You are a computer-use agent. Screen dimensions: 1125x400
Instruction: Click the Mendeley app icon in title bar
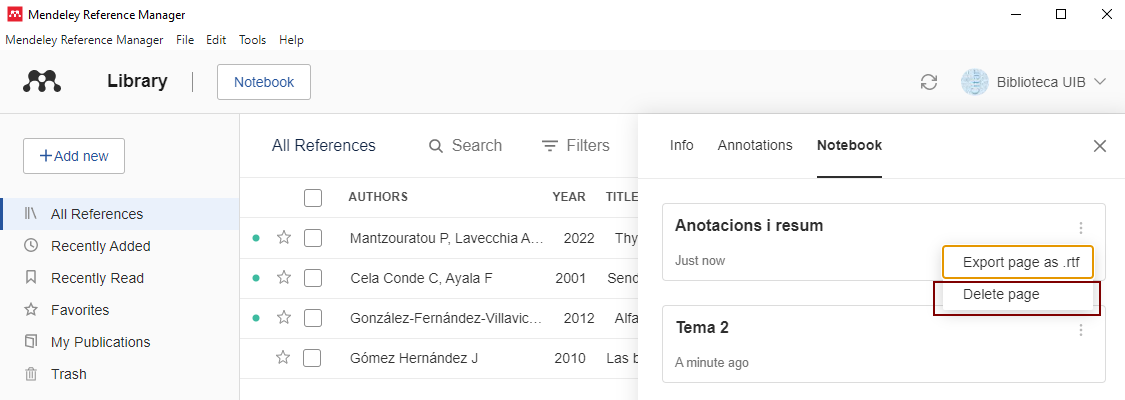(x=14, y=14)
